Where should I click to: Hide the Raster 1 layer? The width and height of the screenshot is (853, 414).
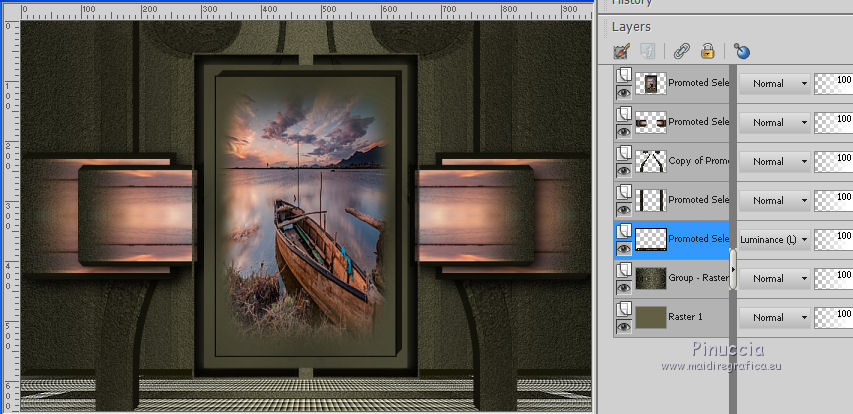coord(624,326)
